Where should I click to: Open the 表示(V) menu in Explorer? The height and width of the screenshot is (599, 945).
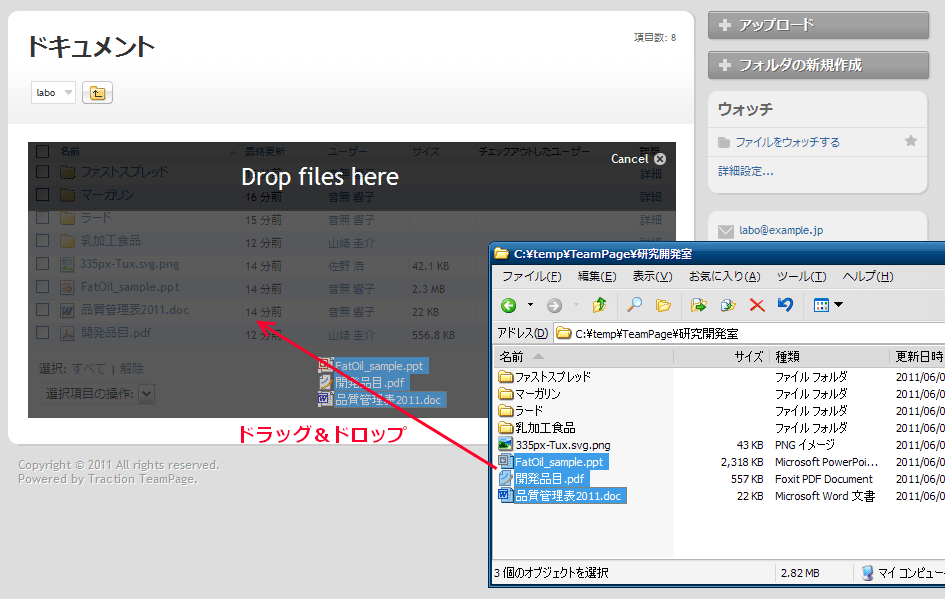(x=652, y=277)
